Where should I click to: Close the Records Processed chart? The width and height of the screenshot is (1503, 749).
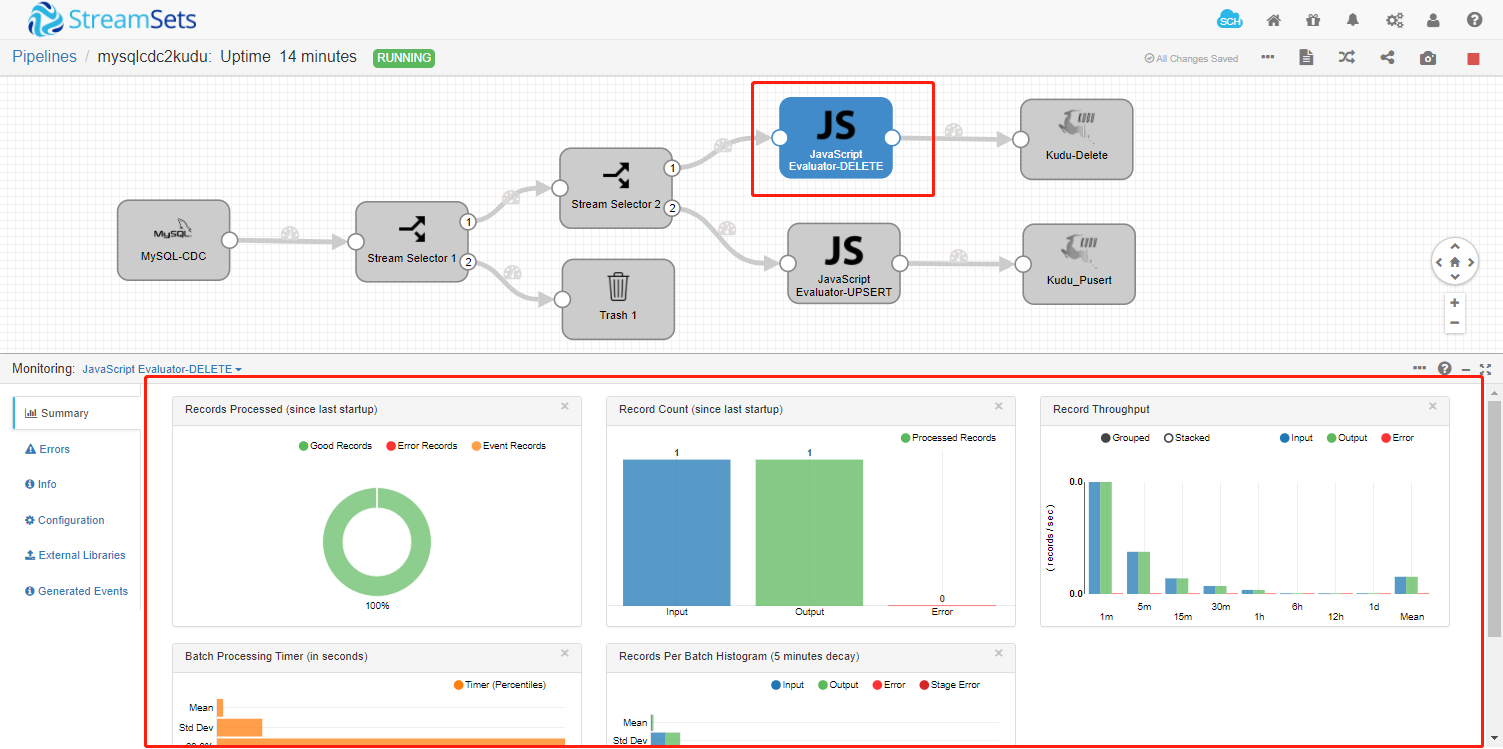pyautogui.click(x=565, y=406)
